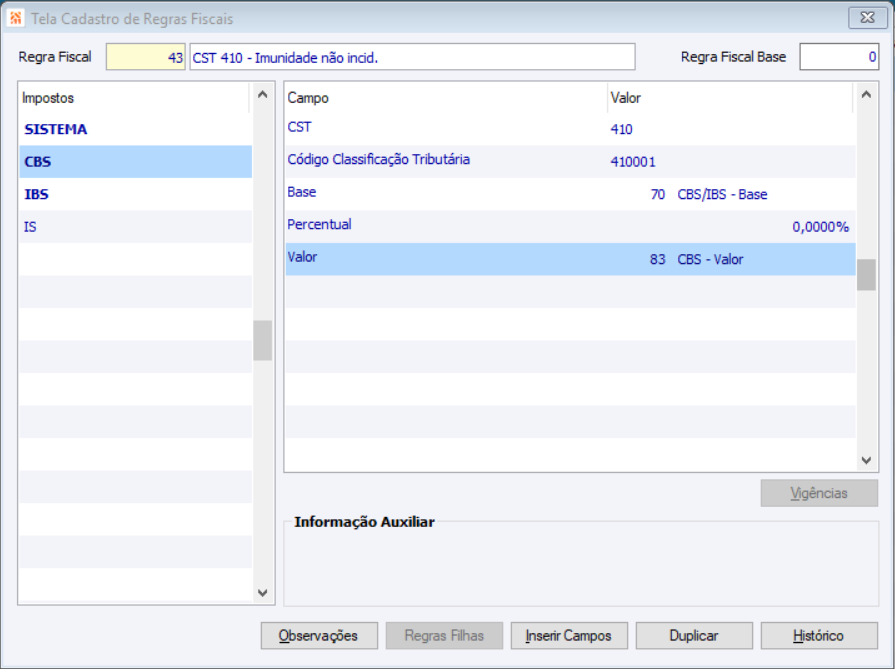Image resolution: width=895 pixels, height=669 pixels.
Task: Edit the CST 410 description field
Action: [x=412, y=57]
